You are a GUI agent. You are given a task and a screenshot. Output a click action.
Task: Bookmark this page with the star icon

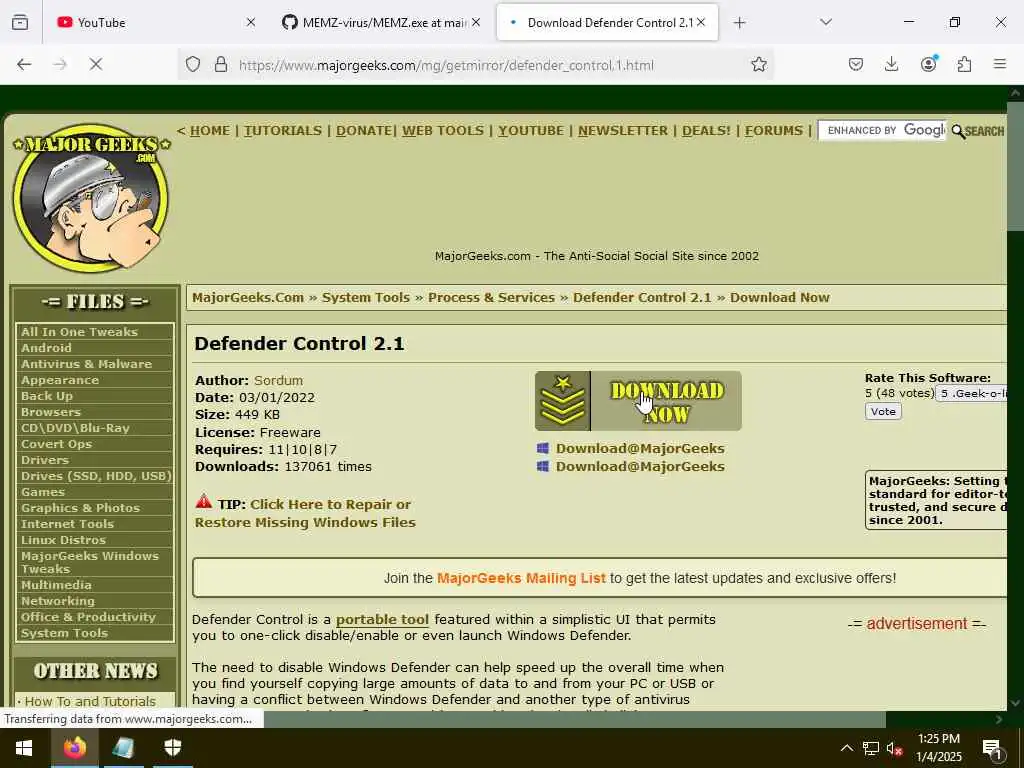coord(758,64)
